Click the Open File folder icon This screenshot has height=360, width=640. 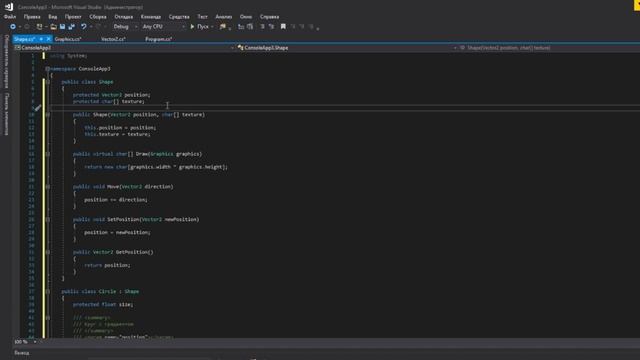(53, 27)
